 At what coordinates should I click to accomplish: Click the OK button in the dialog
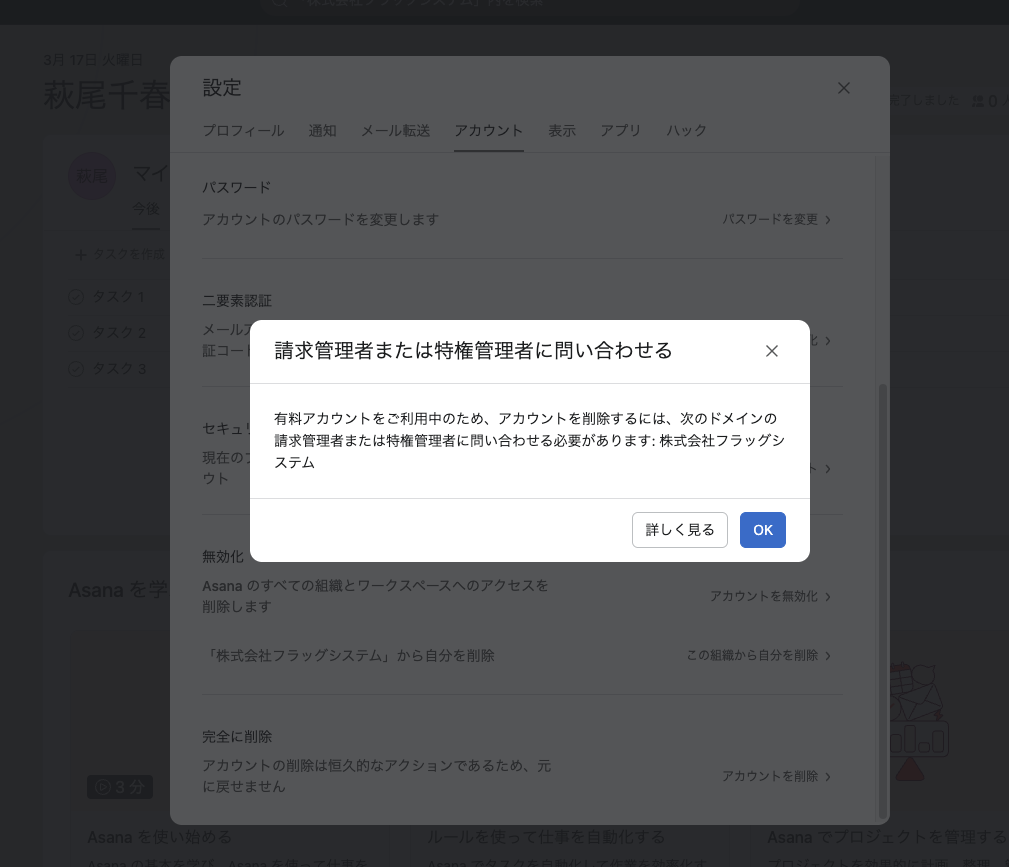pos(763,530)
